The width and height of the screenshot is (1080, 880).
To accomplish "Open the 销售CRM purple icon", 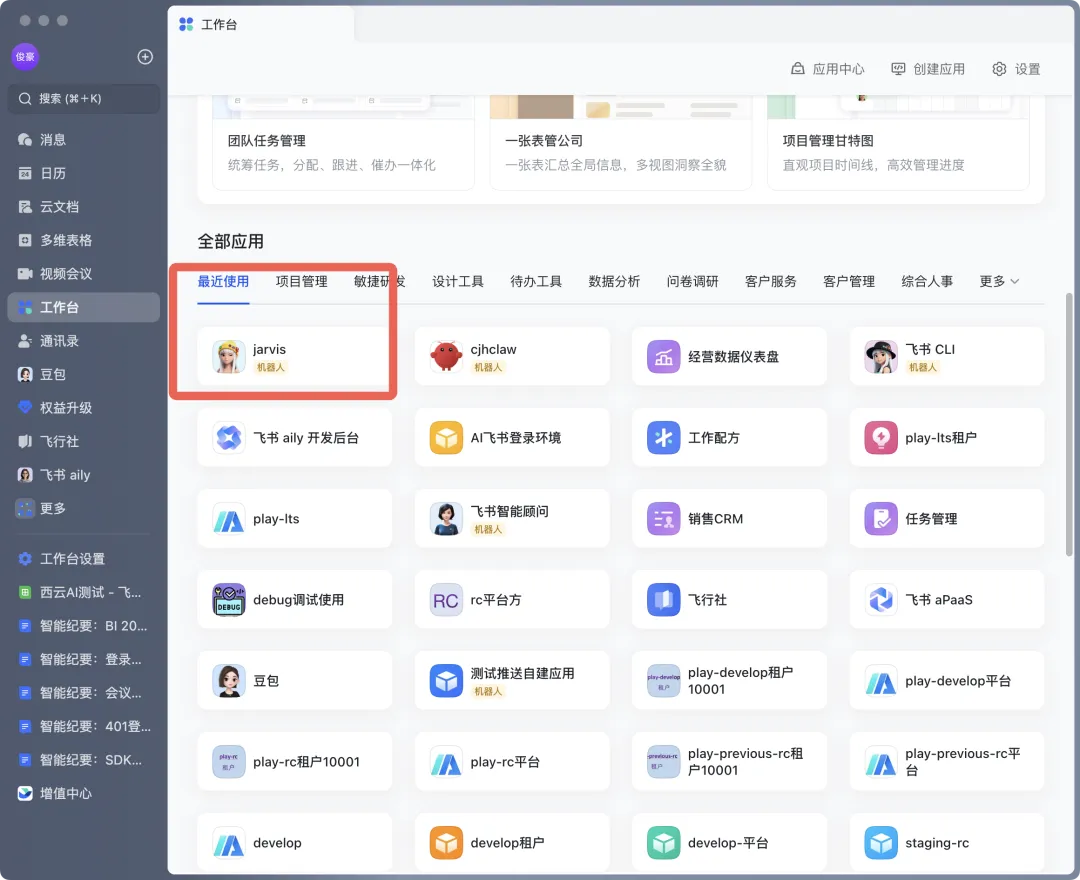I will (663, 519).
